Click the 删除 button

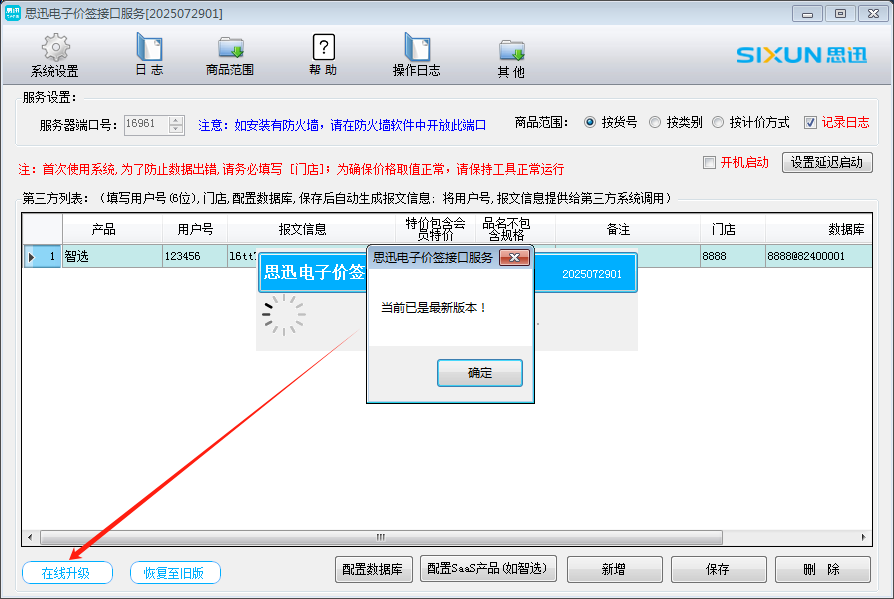823,569
